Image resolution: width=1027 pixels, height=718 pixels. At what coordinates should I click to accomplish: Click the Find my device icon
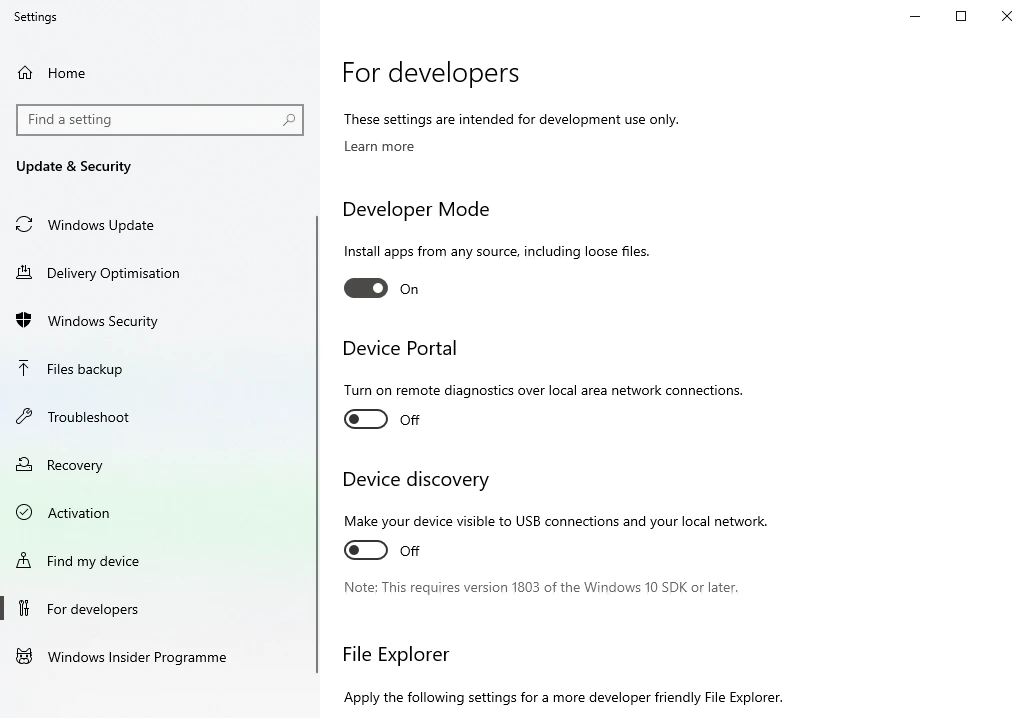point(24,560)
